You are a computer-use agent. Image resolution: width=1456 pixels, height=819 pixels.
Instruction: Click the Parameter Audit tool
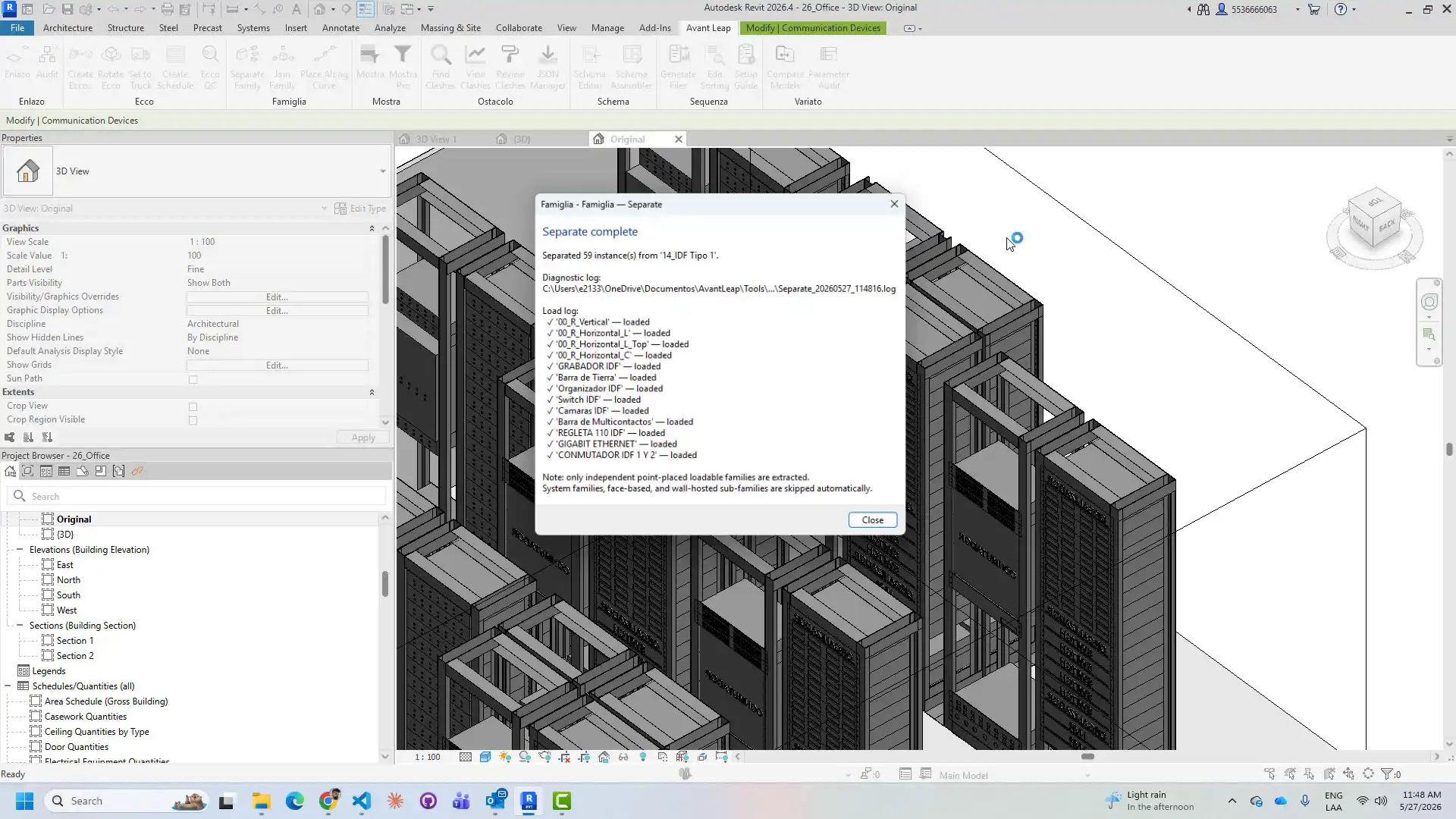(829, 67)
